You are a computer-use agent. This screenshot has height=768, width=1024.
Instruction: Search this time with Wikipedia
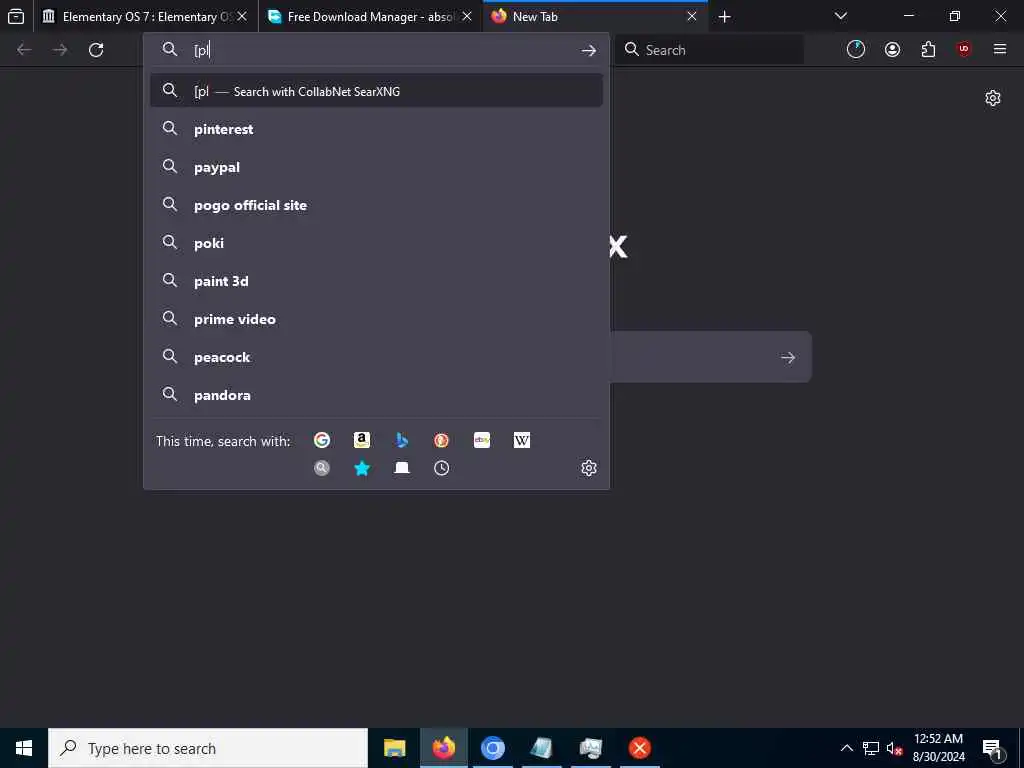click(522, 440)
